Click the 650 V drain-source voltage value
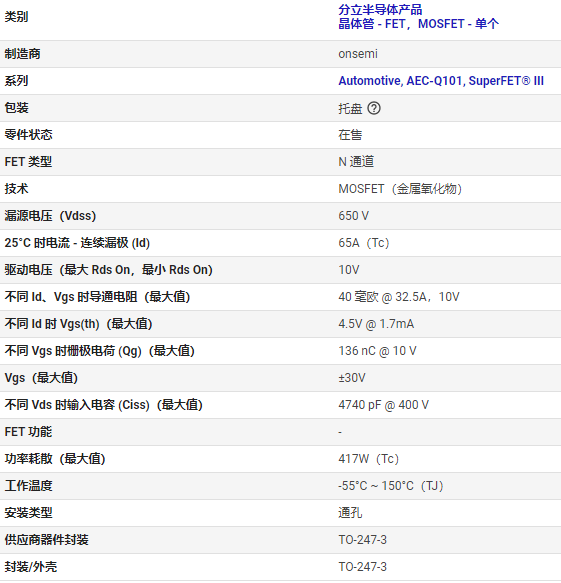 [x=353, y=216]
